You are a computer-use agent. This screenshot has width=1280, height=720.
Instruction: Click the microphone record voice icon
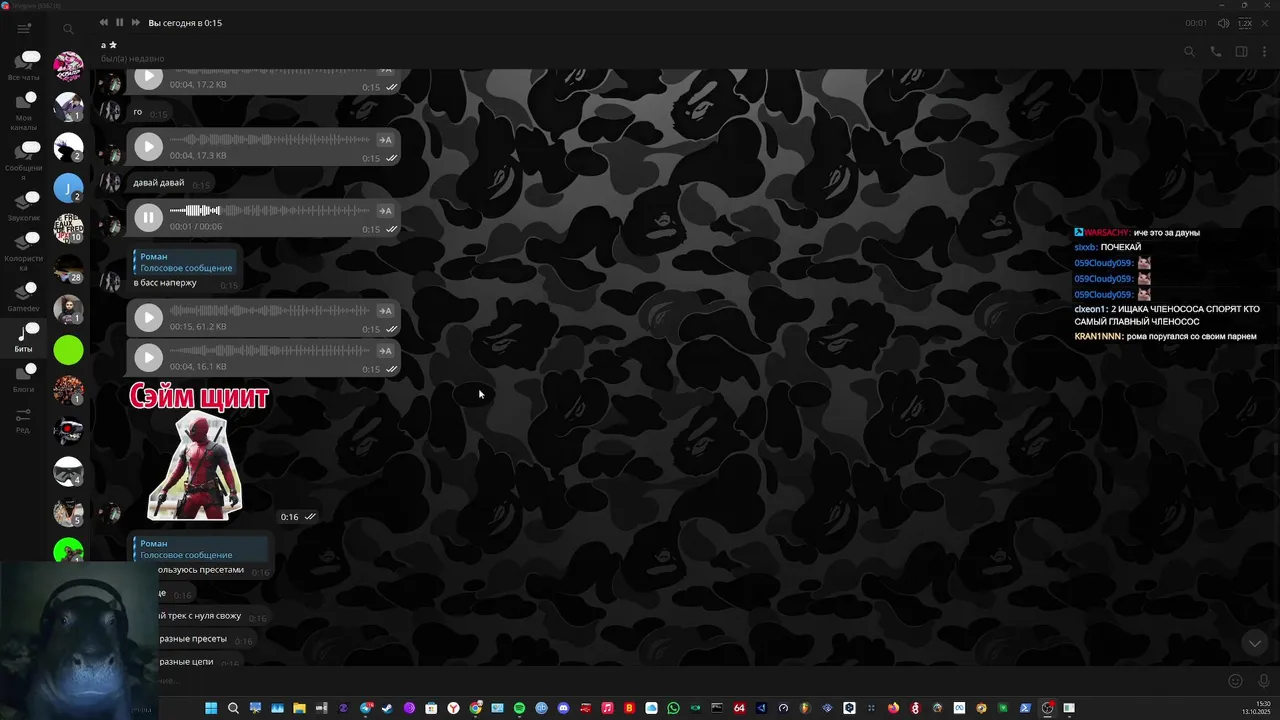point(1264,681)
